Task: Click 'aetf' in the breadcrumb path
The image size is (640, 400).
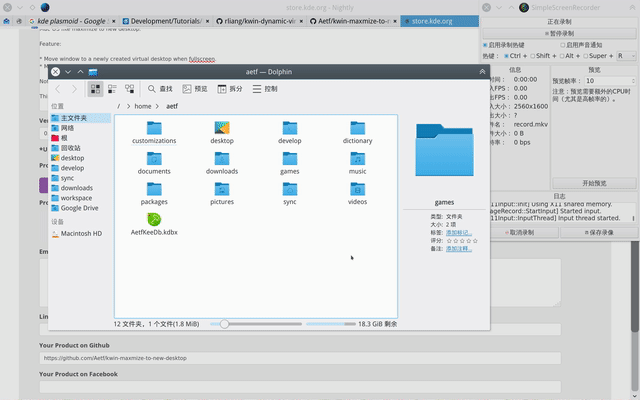Action: click(x=172, y=106)
